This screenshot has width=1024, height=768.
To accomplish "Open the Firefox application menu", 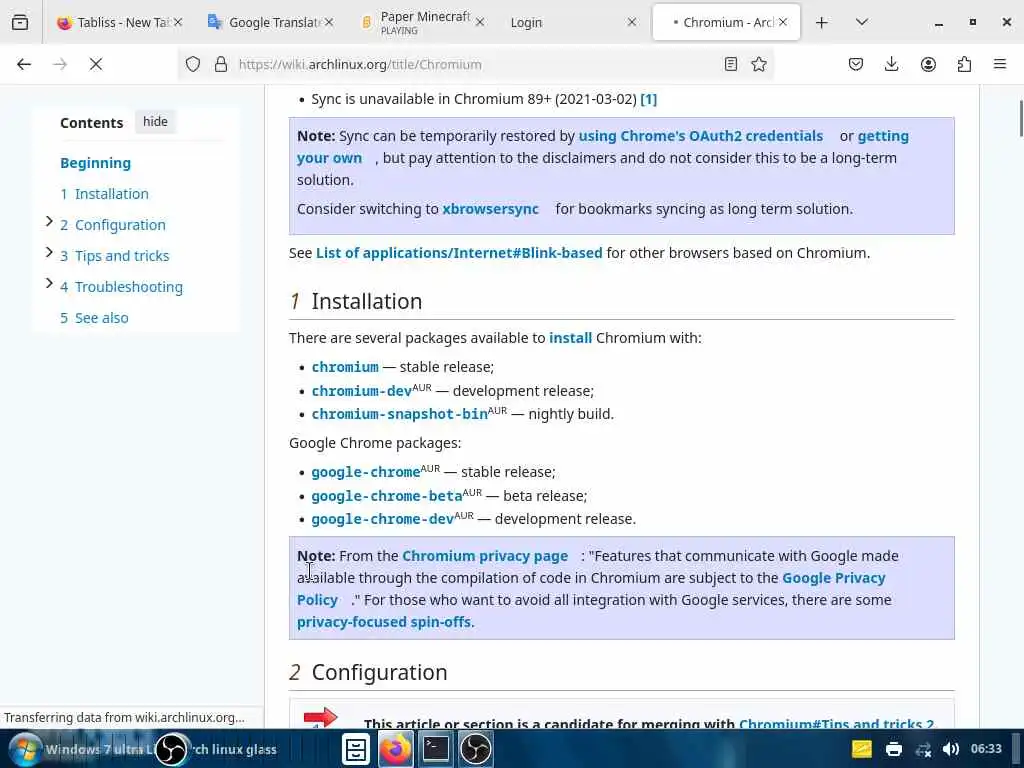I will tap(1000, 64).
